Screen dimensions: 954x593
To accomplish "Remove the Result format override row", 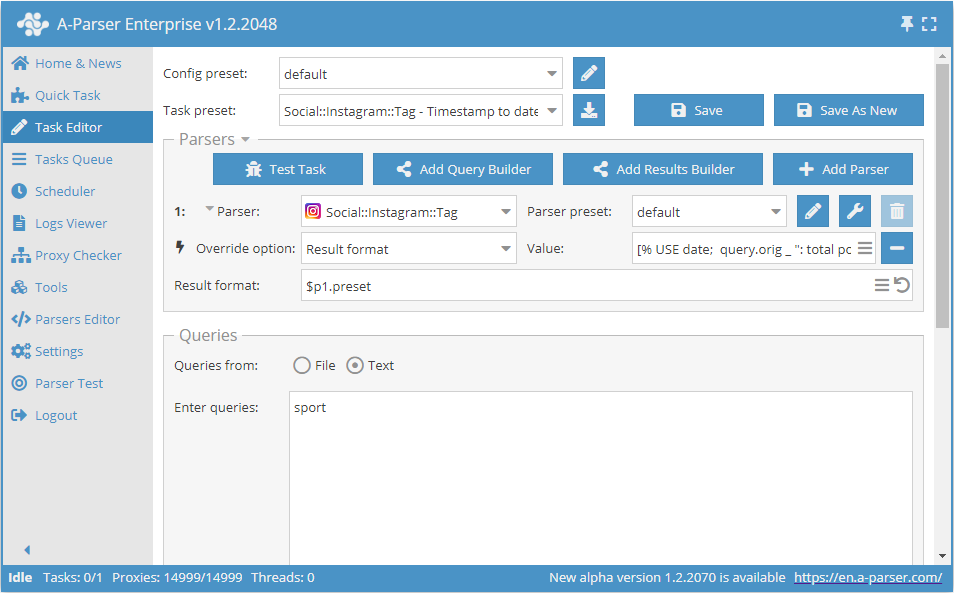I will [x=897, y=248].
